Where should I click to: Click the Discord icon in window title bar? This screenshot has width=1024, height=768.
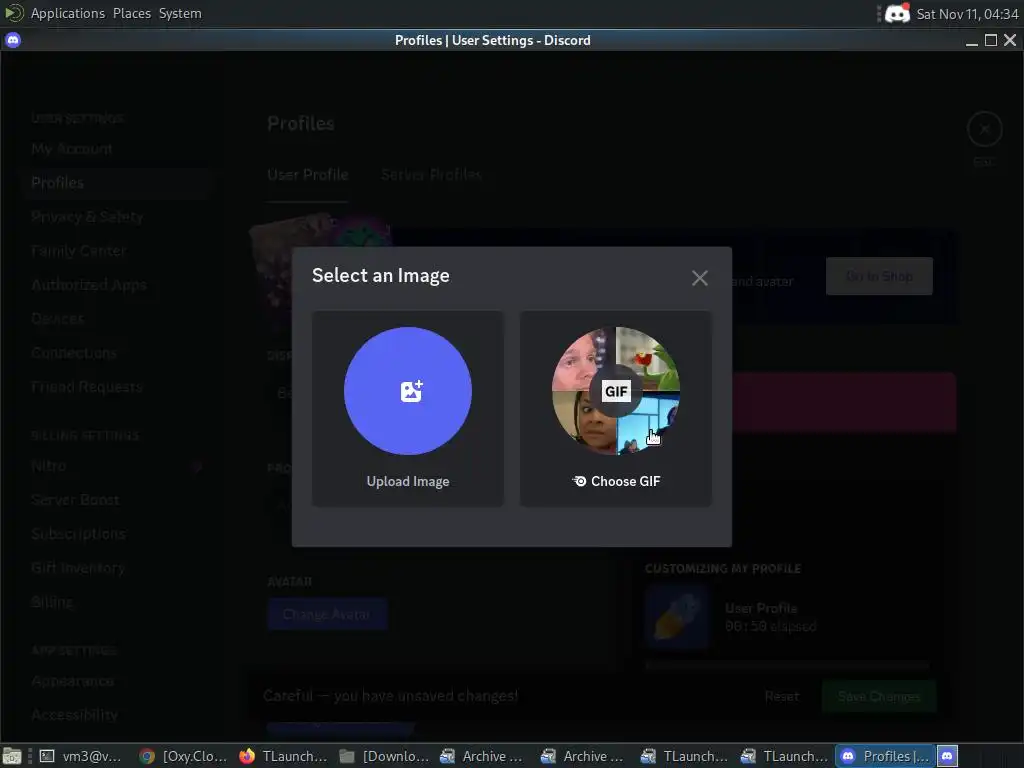point(13,40)
